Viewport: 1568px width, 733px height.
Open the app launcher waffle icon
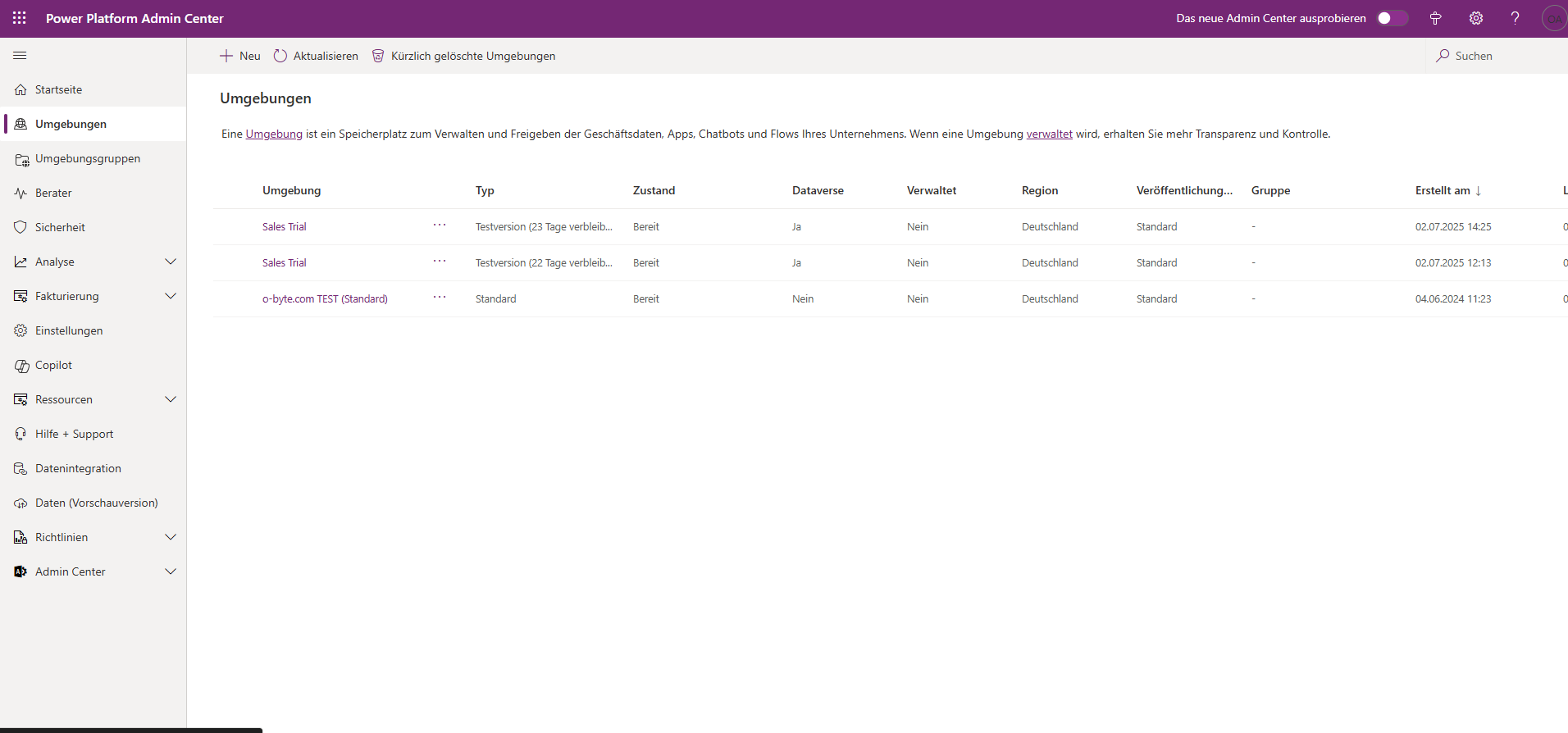tap(20, 18)
